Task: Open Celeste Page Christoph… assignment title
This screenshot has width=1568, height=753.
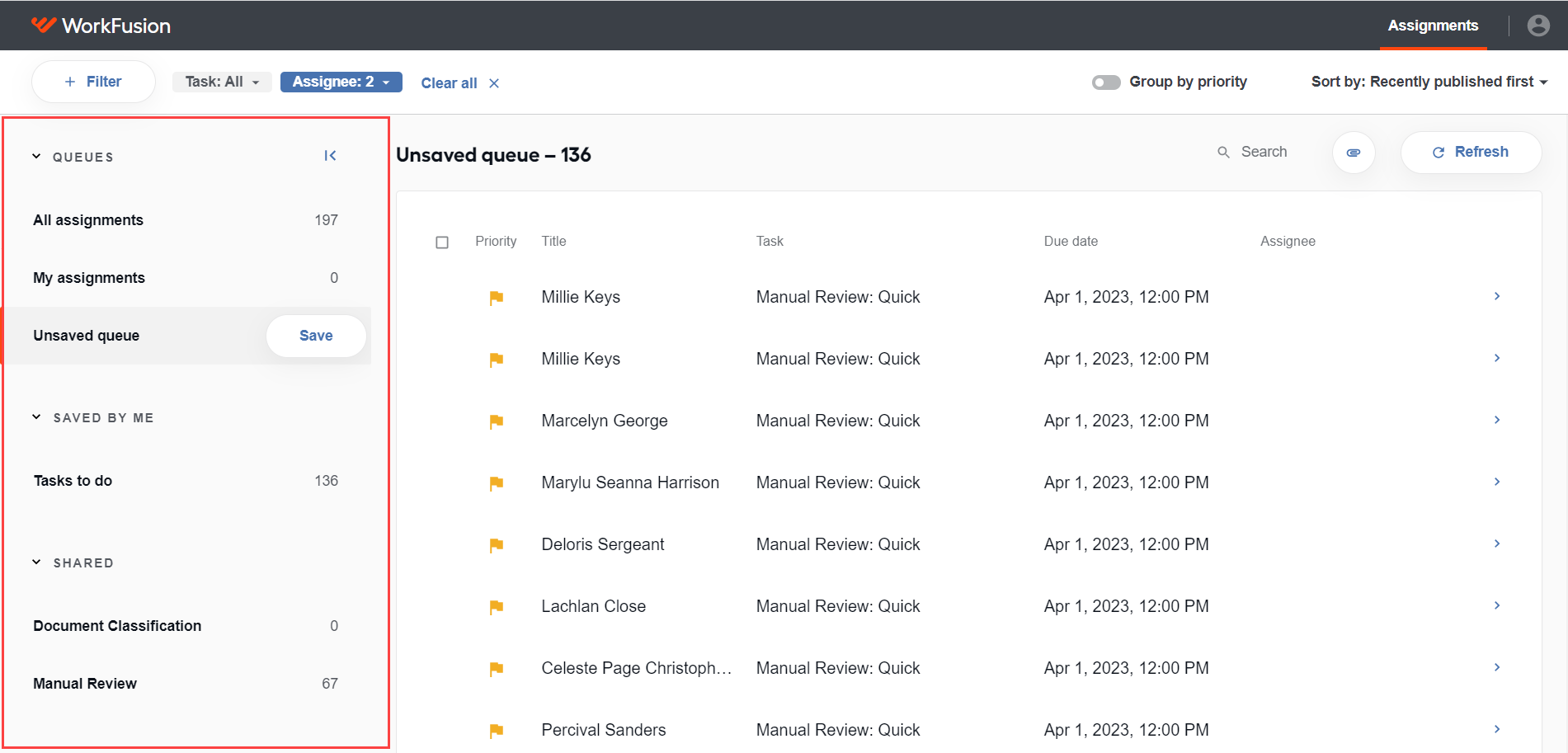Action: [x=637, y=668]
